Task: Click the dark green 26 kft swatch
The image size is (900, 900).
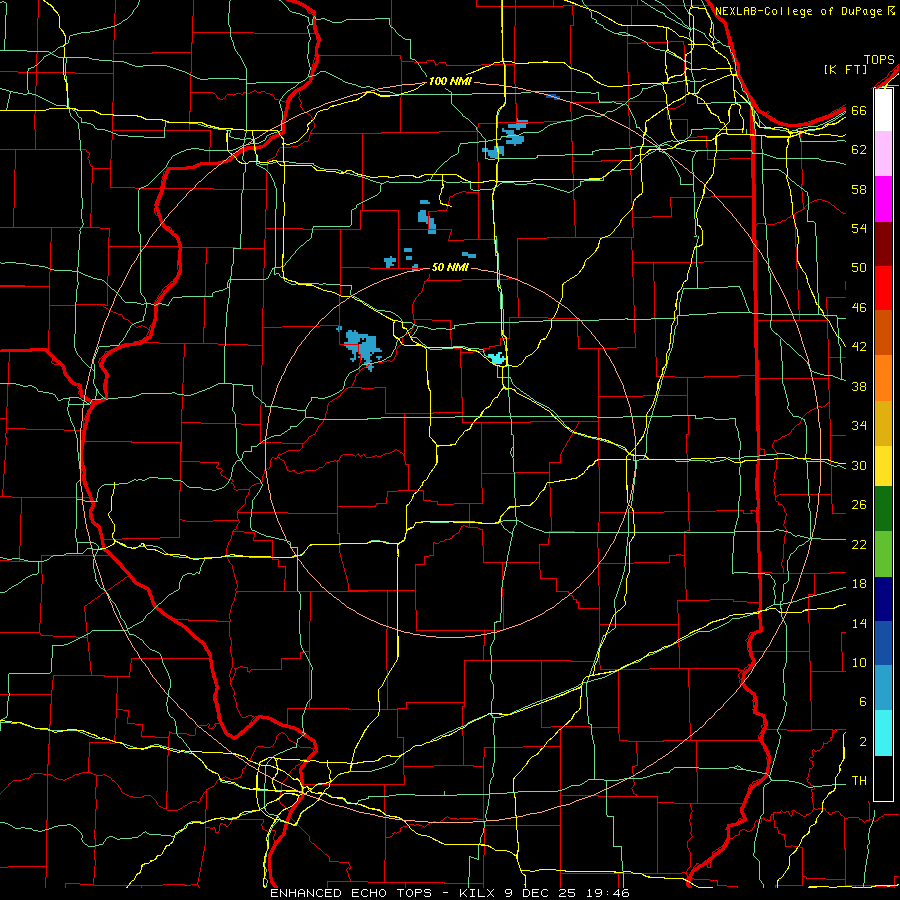Action: coord(883,509)
